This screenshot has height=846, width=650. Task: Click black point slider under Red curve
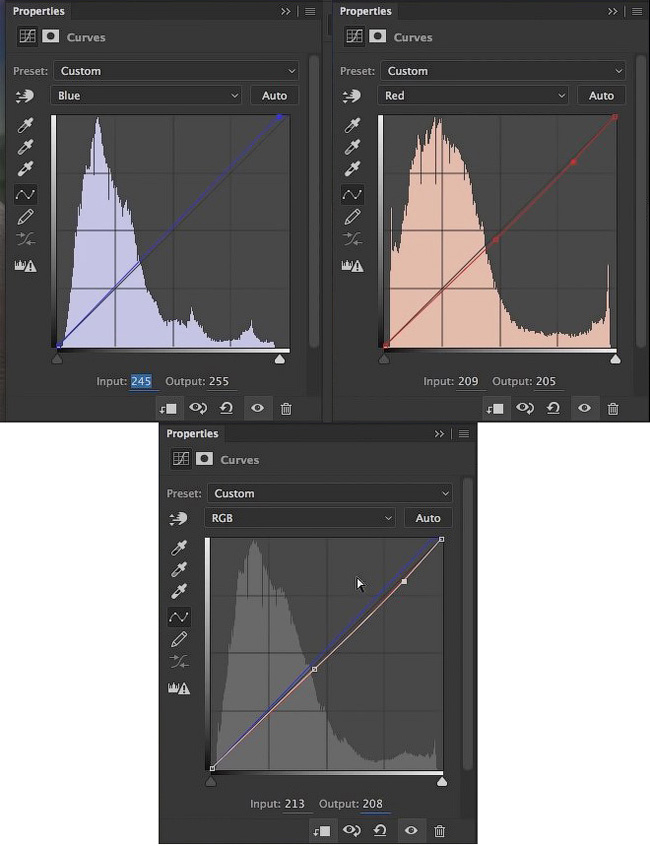pos(384,359)
